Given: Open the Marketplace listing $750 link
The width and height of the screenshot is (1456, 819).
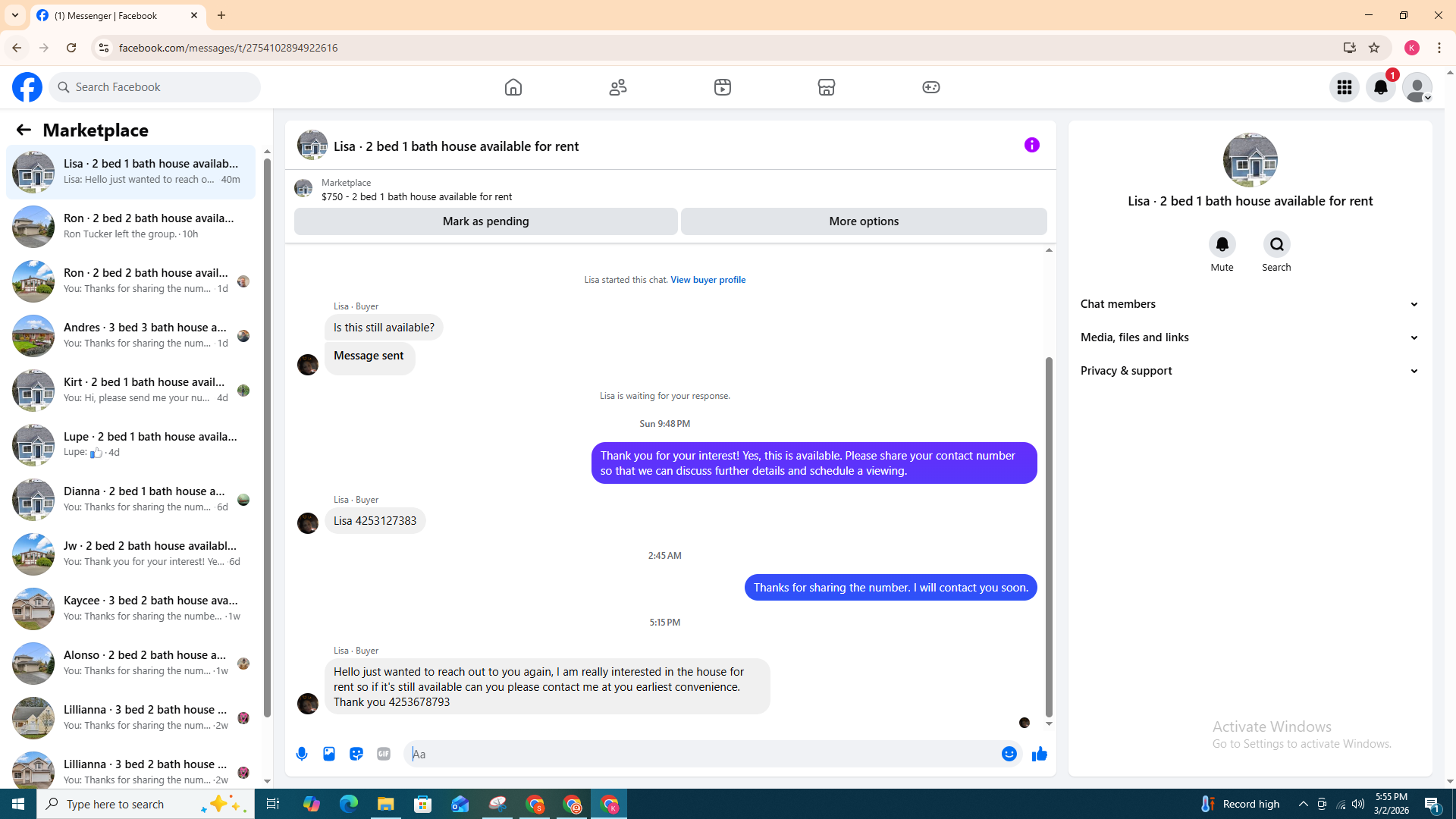Looking at the screenshot, I should pos(416,196).
